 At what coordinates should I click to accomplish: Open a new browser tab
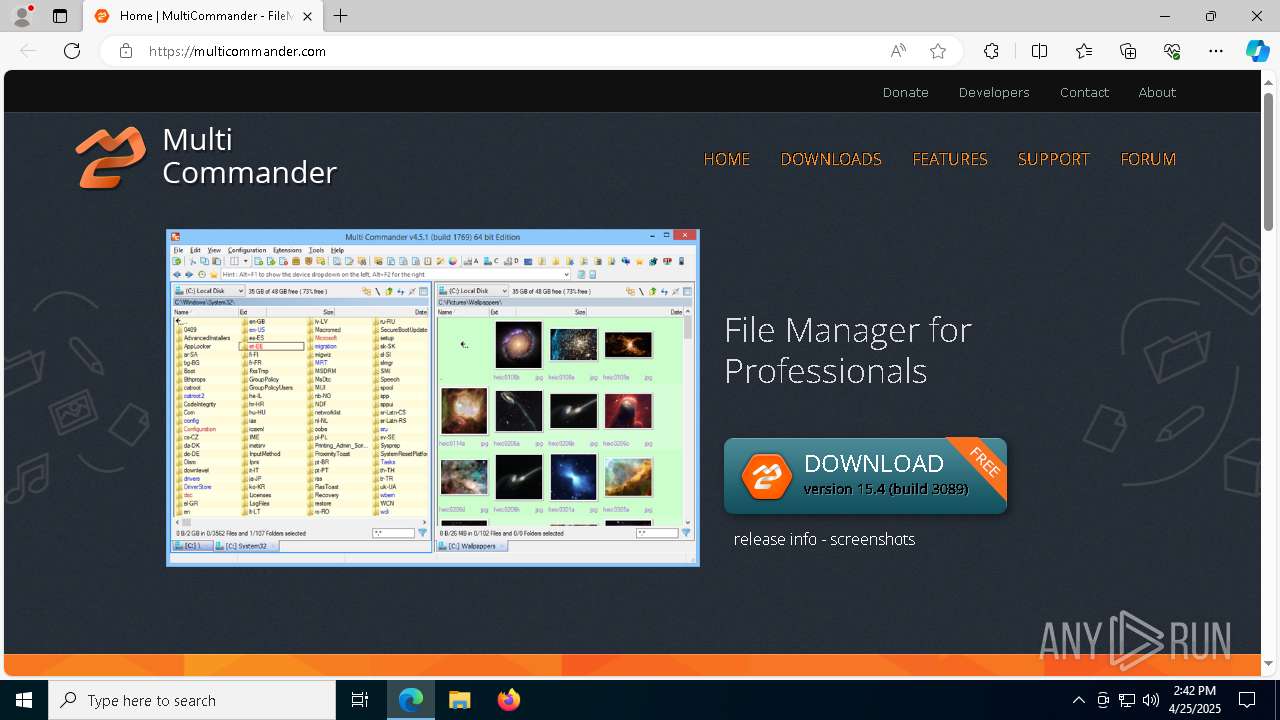[x=341, y=16]
